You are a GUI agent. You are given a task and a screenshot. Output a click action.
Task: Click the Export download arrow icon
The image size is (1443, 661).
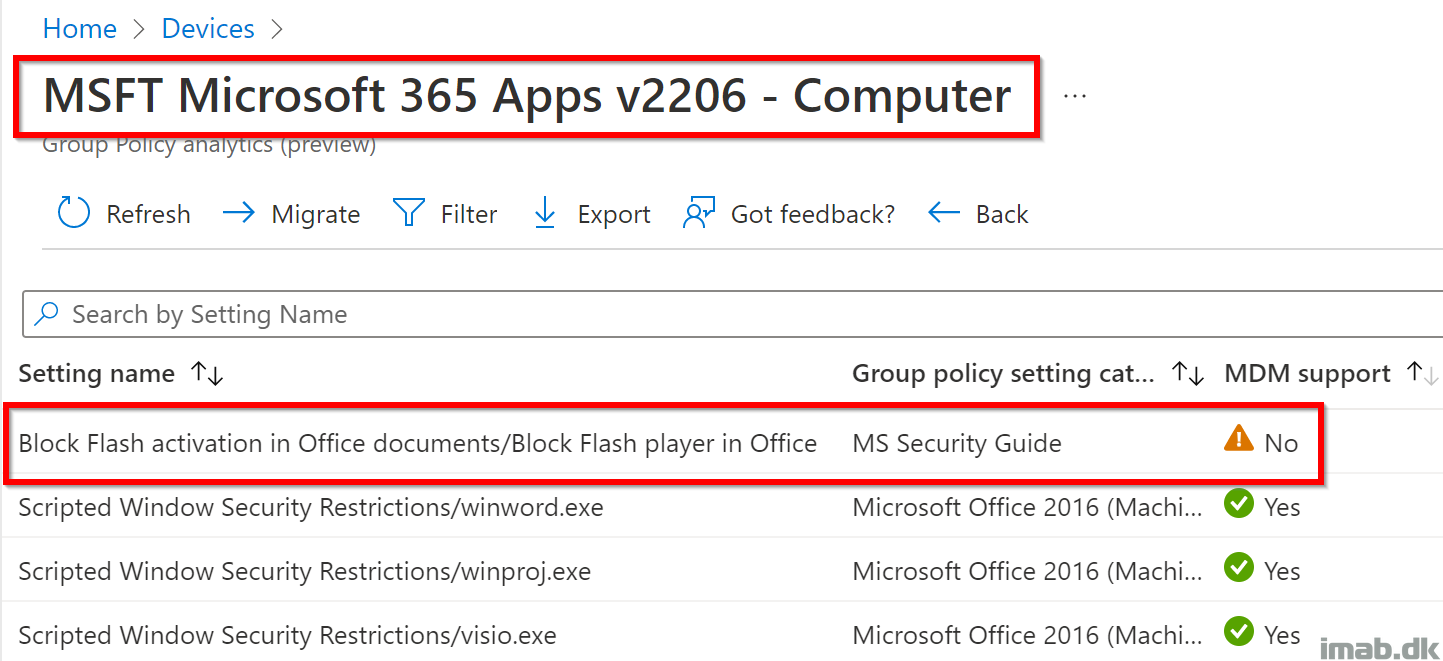(545, 213)
